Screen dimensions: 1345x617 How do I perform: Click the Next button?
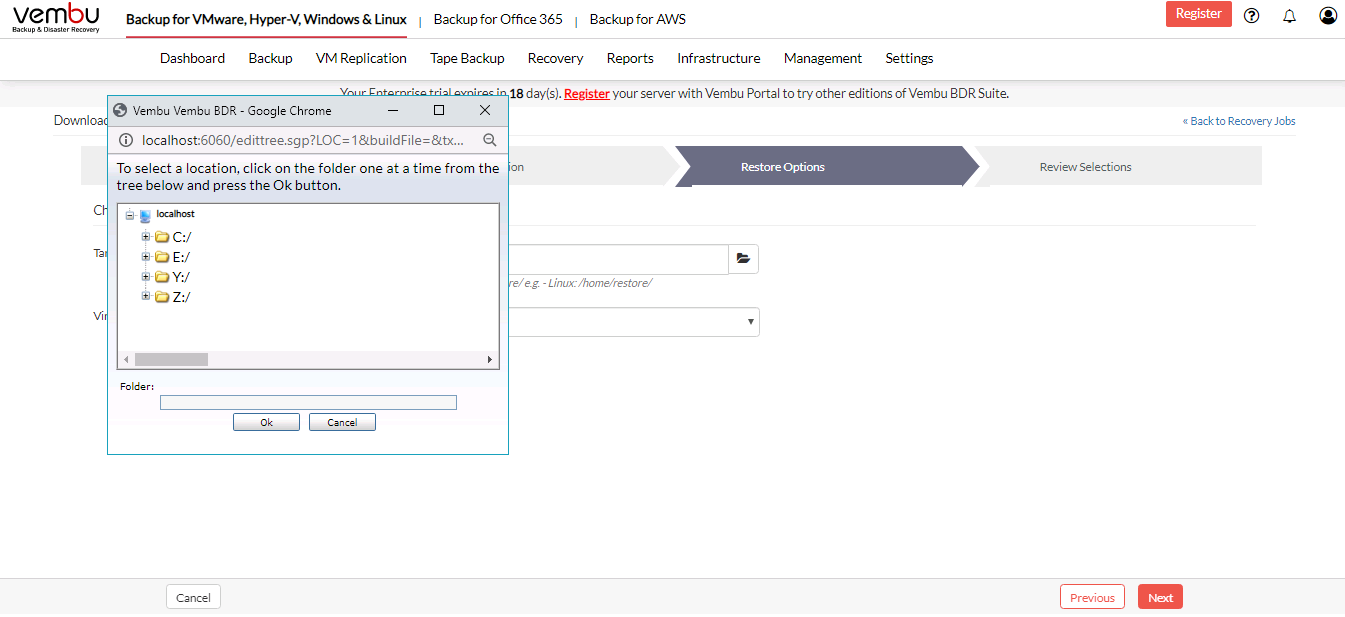coord(1160,597)
